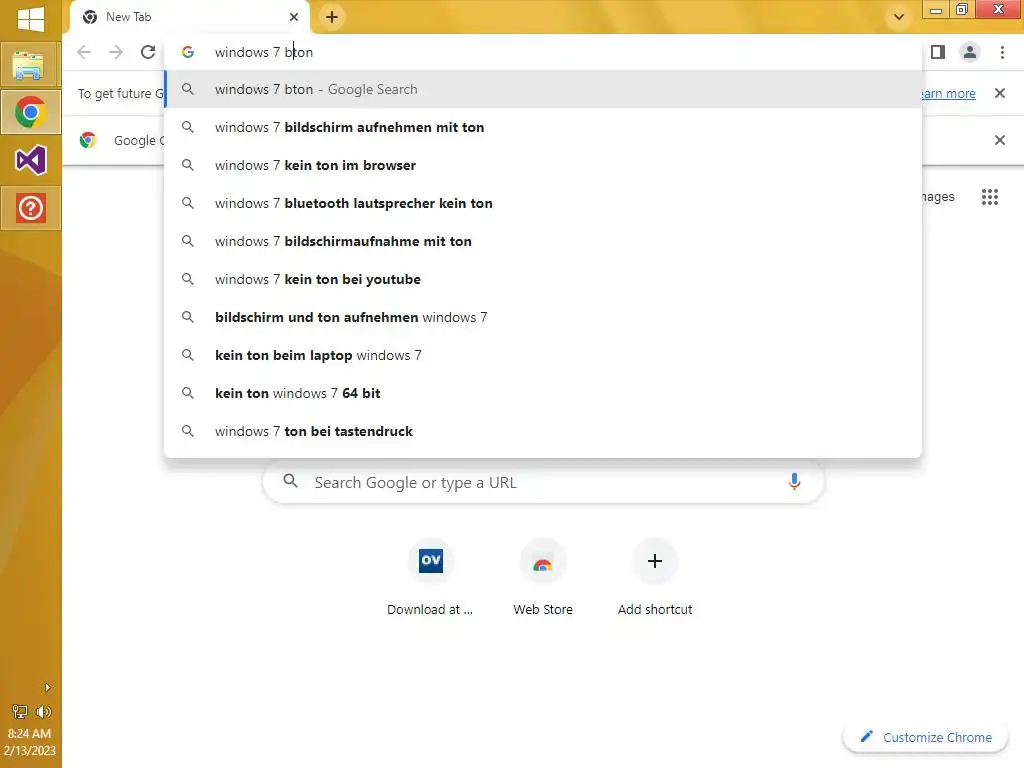Image resolution: width=1024 pixels, height=768 pixels.
Task: Select 'windows 7 bton - Google Search' suggestion
Action: coord(543,89)
